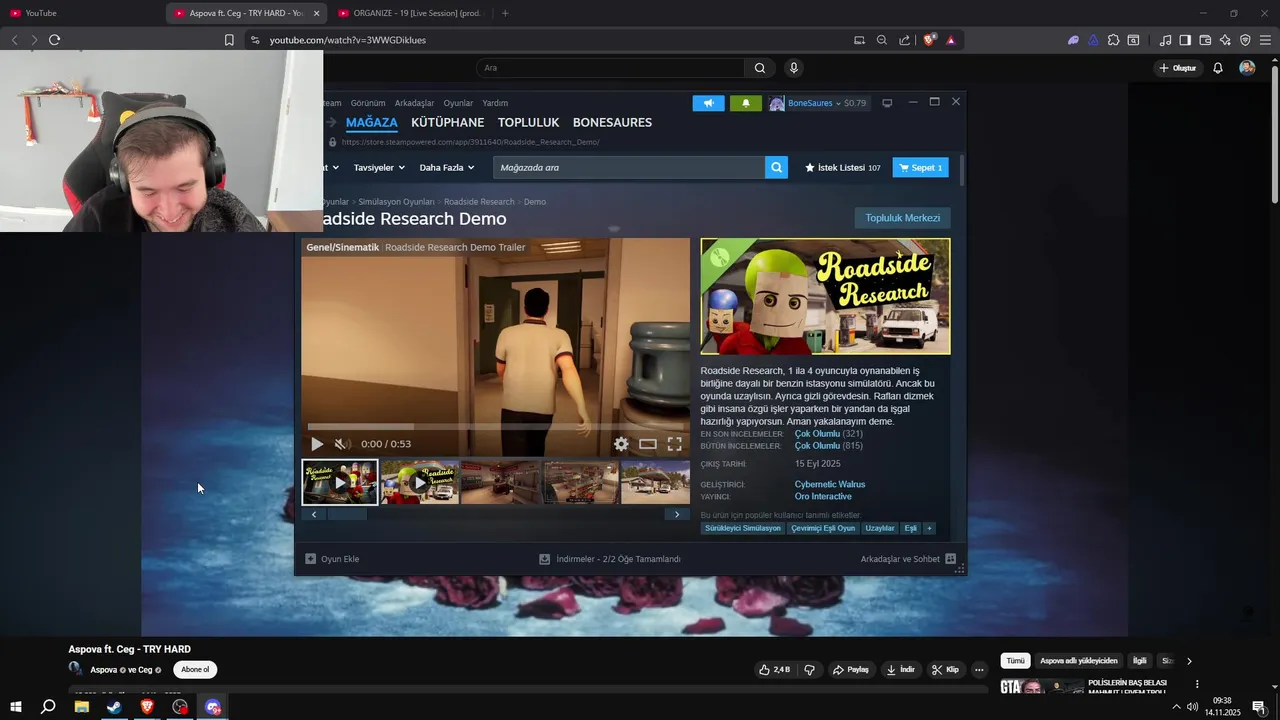Click Sürükleyici Simülasyon tag
The image size is (1280, 720).
[743, 528]
